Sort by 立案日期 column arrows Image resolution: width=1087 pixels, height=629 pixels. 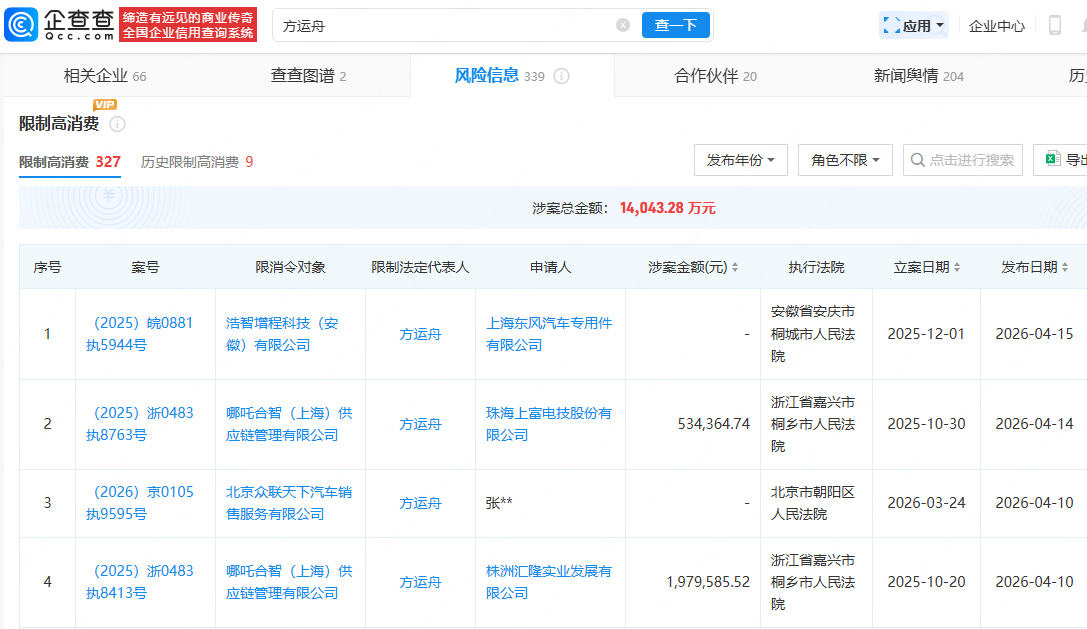[x=957, y=268]
